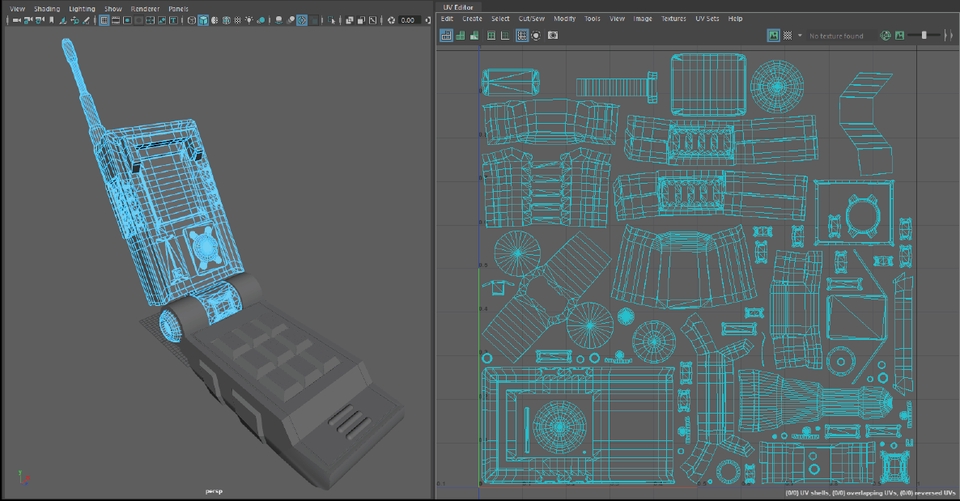The width and height of the screenshot is (960, 501).
Task: Click the shaded UV shells icon
Action: (x=460, y=35)
